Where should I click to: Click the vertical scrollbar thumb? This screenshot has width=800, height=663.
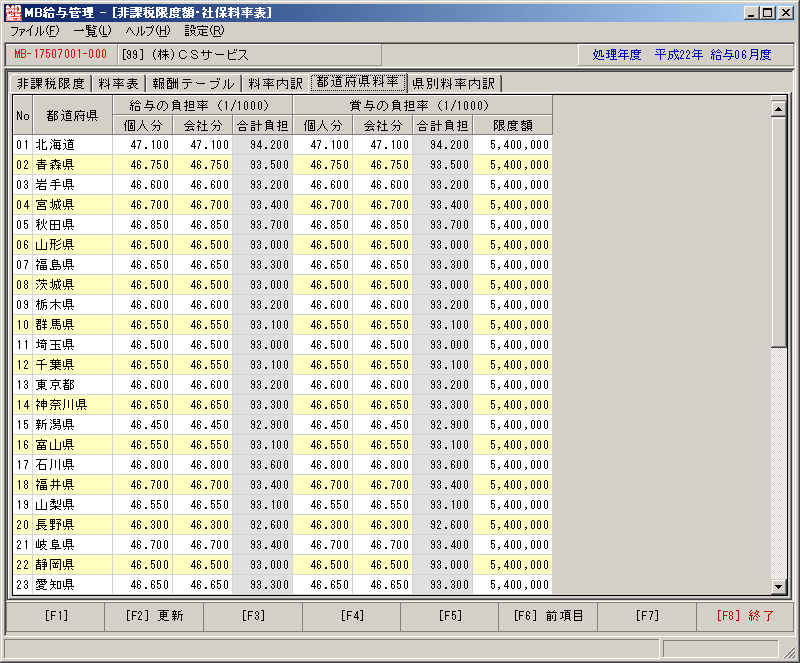pos(779,231)
